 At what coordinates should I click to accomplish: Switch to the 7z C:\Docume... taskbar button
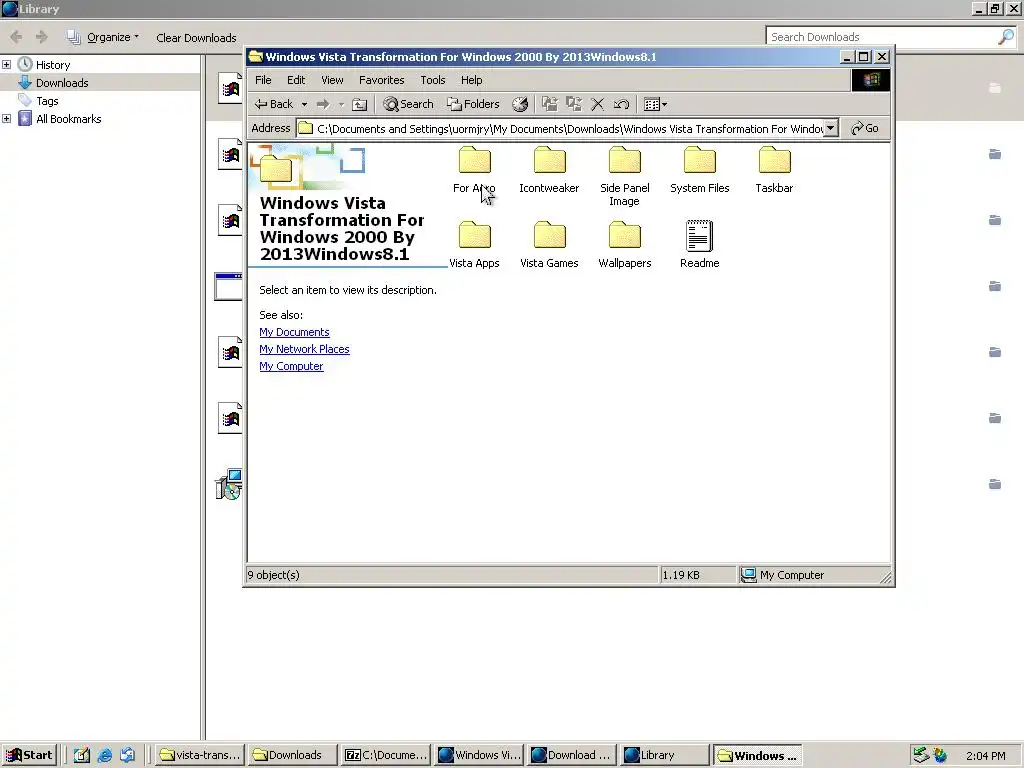point(386,756)
